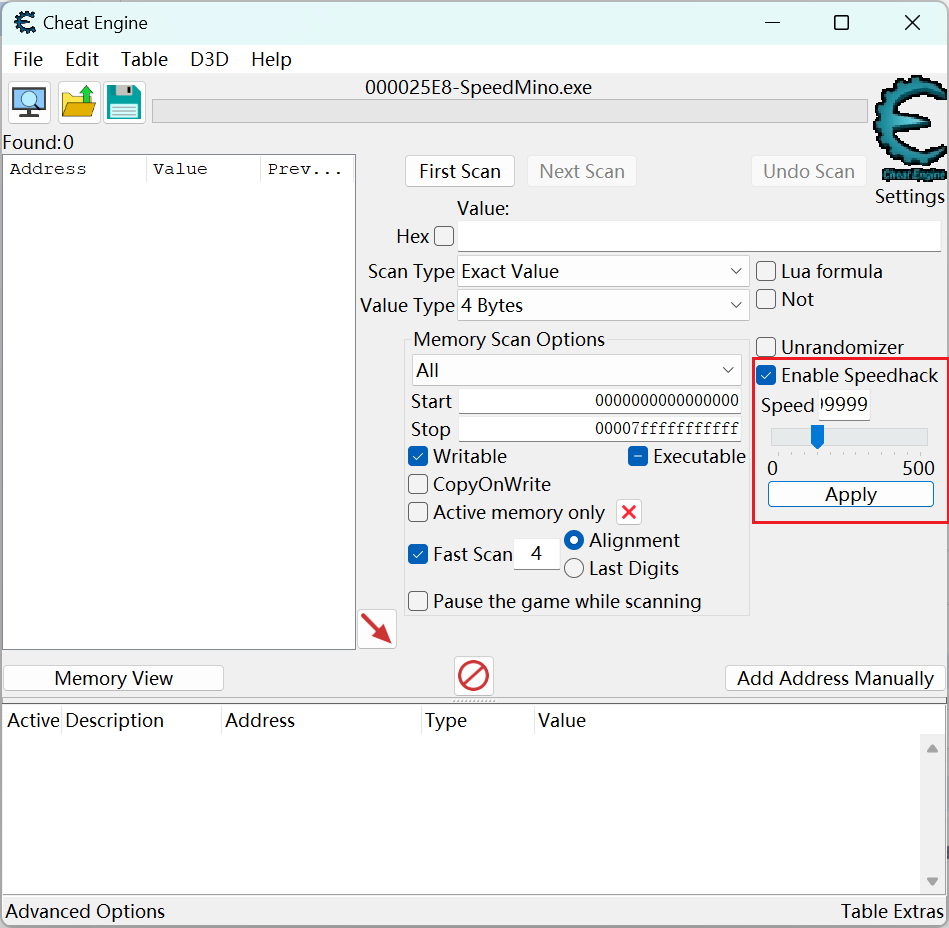Toggle the Executable checkbox
Screen dimensions: 949x928
click(x=638, y=456)
